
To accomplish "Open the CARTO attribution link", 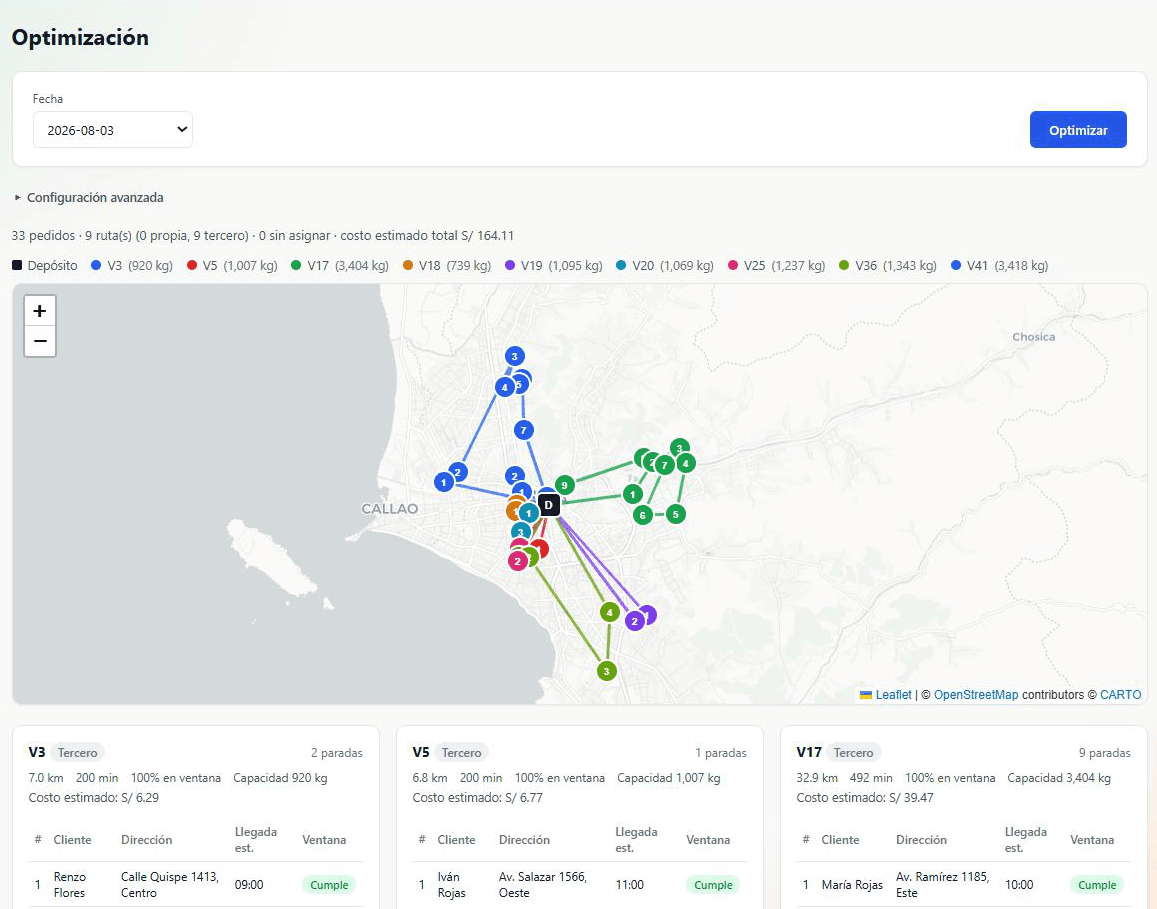I will pyautogui.click(x=1120, y=694).
